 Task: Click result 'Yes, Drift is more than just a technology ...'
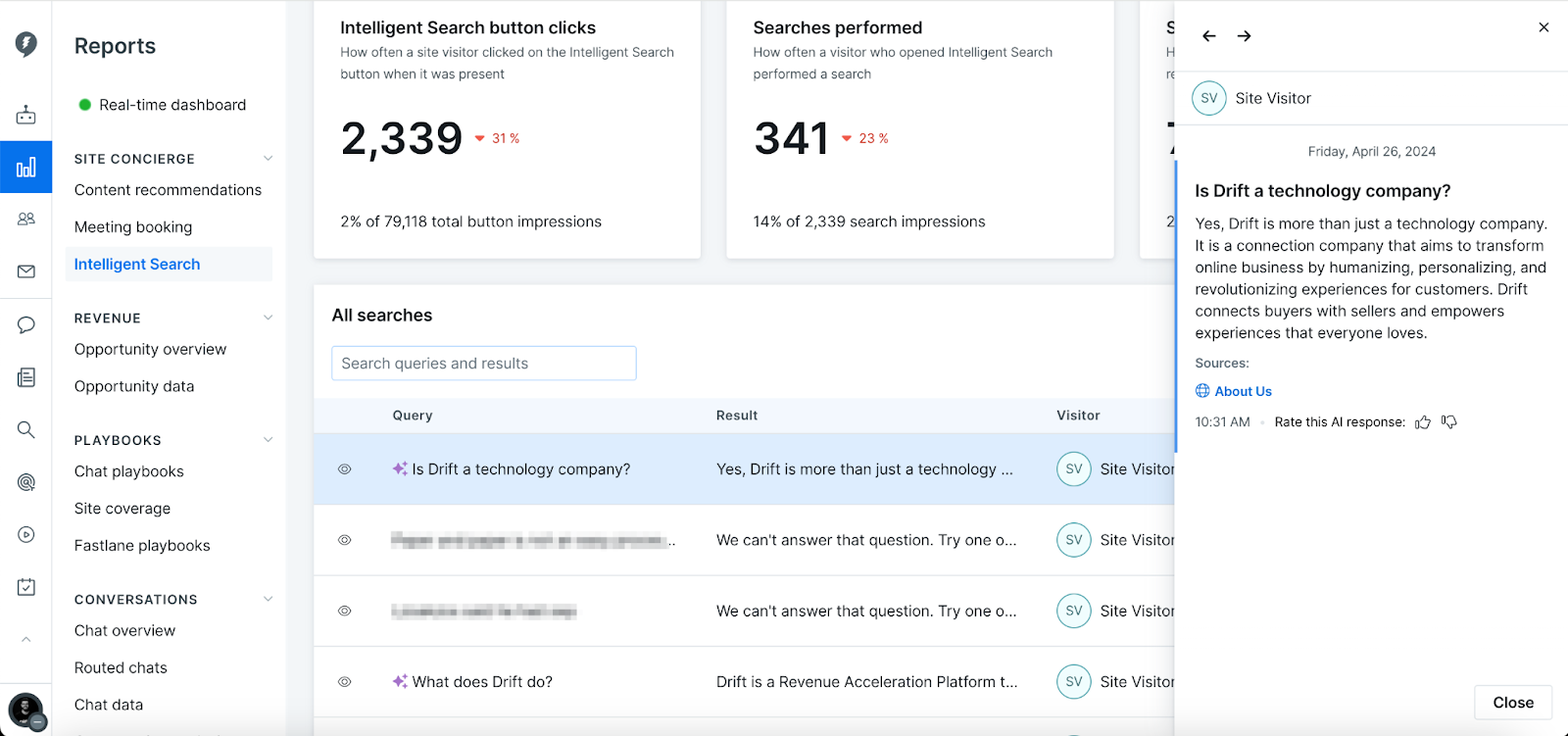click(x=864, y=469)
